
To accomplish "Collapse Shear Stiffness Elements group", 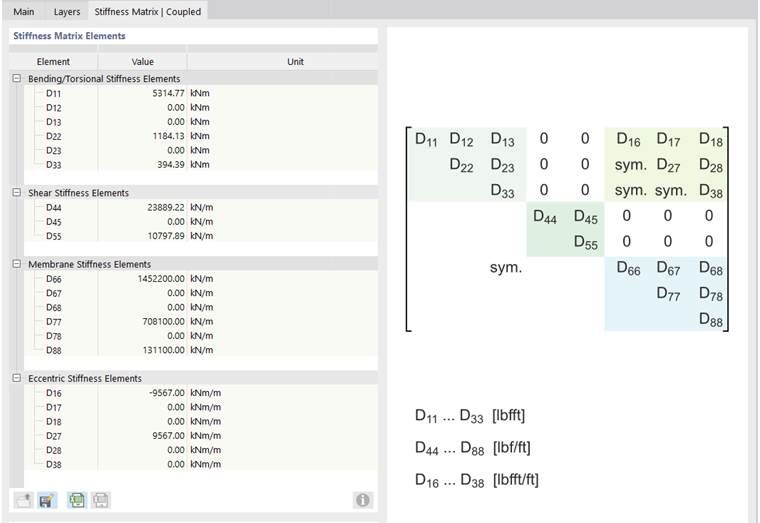I will [x=16, y=193].
